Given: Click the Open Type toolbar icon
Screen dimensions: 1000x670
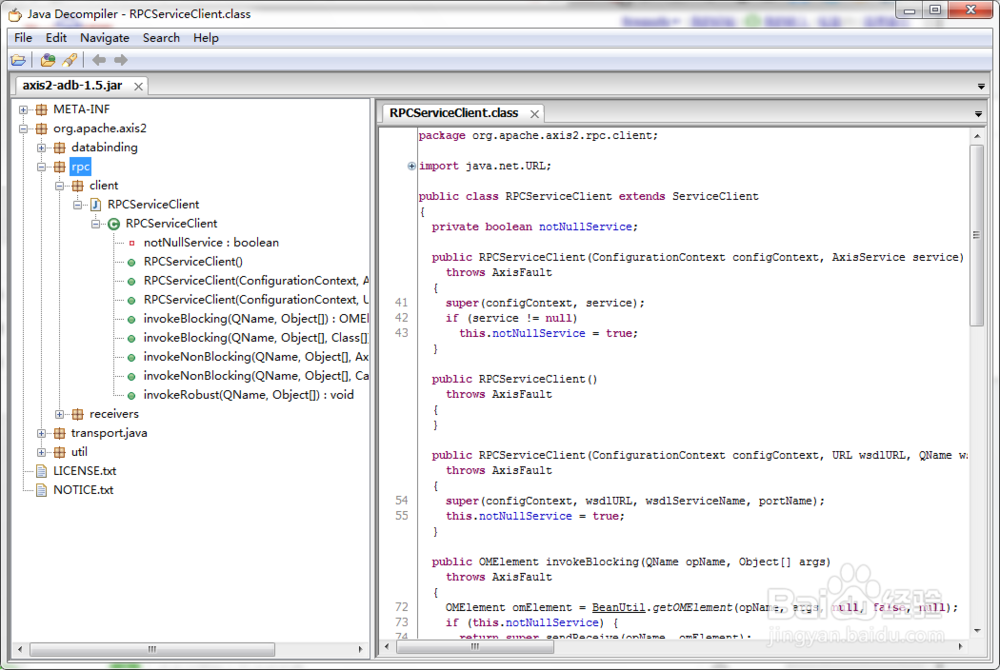Looking at the screenshot, I should (48, 61).
